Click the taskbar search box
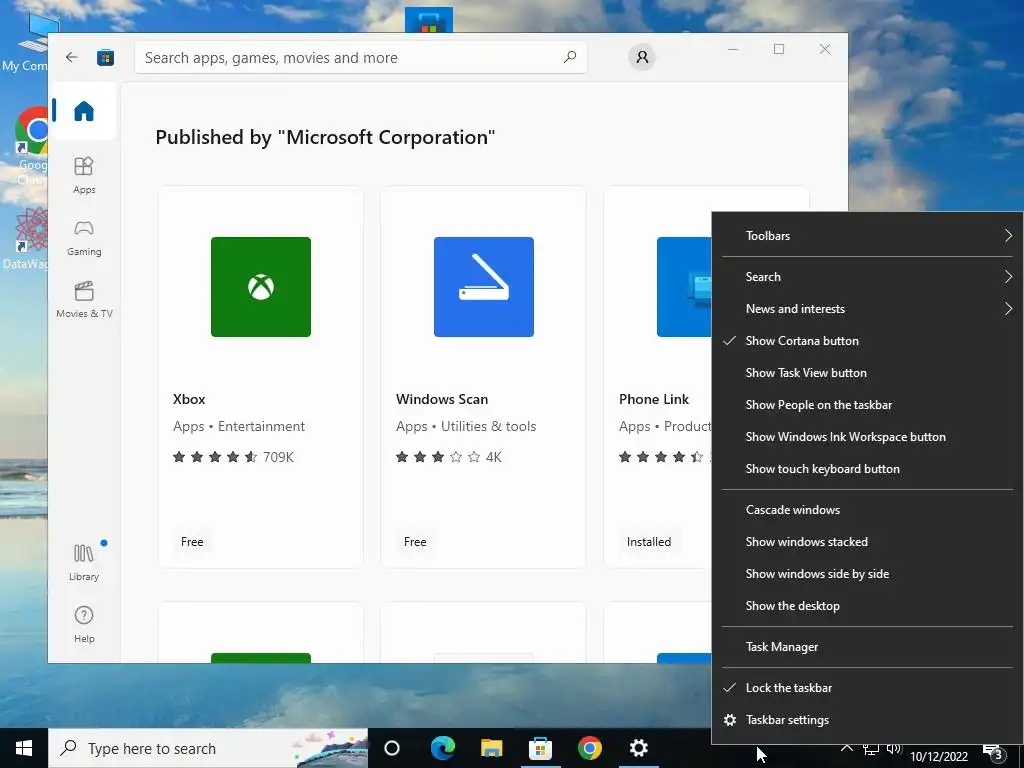Viewport: 1024px width, 768px height. (x=208, y=748)
